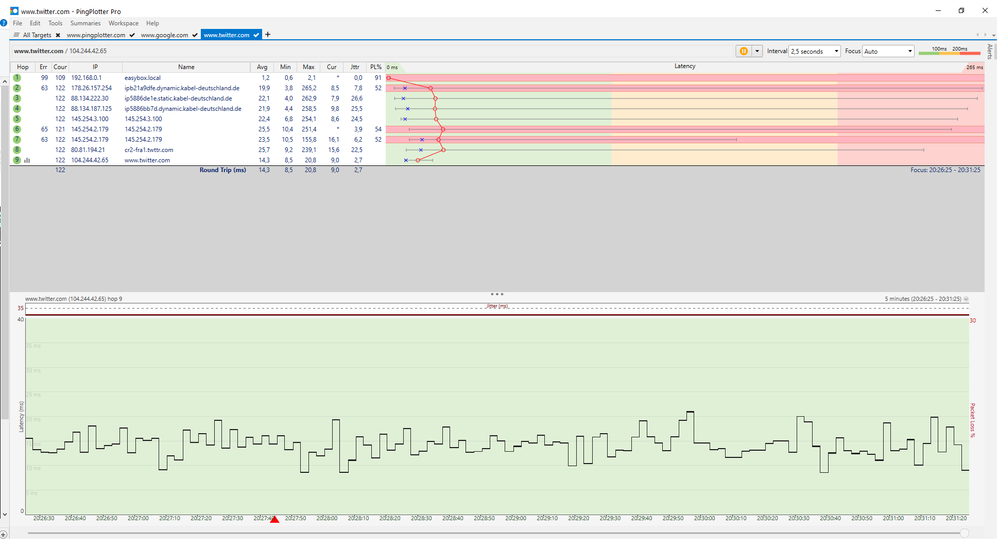This screenshot has width=998, height=544.
Task: Click the scroll-down arrow on the left edge scrollbar
Action: click(4, 514)
